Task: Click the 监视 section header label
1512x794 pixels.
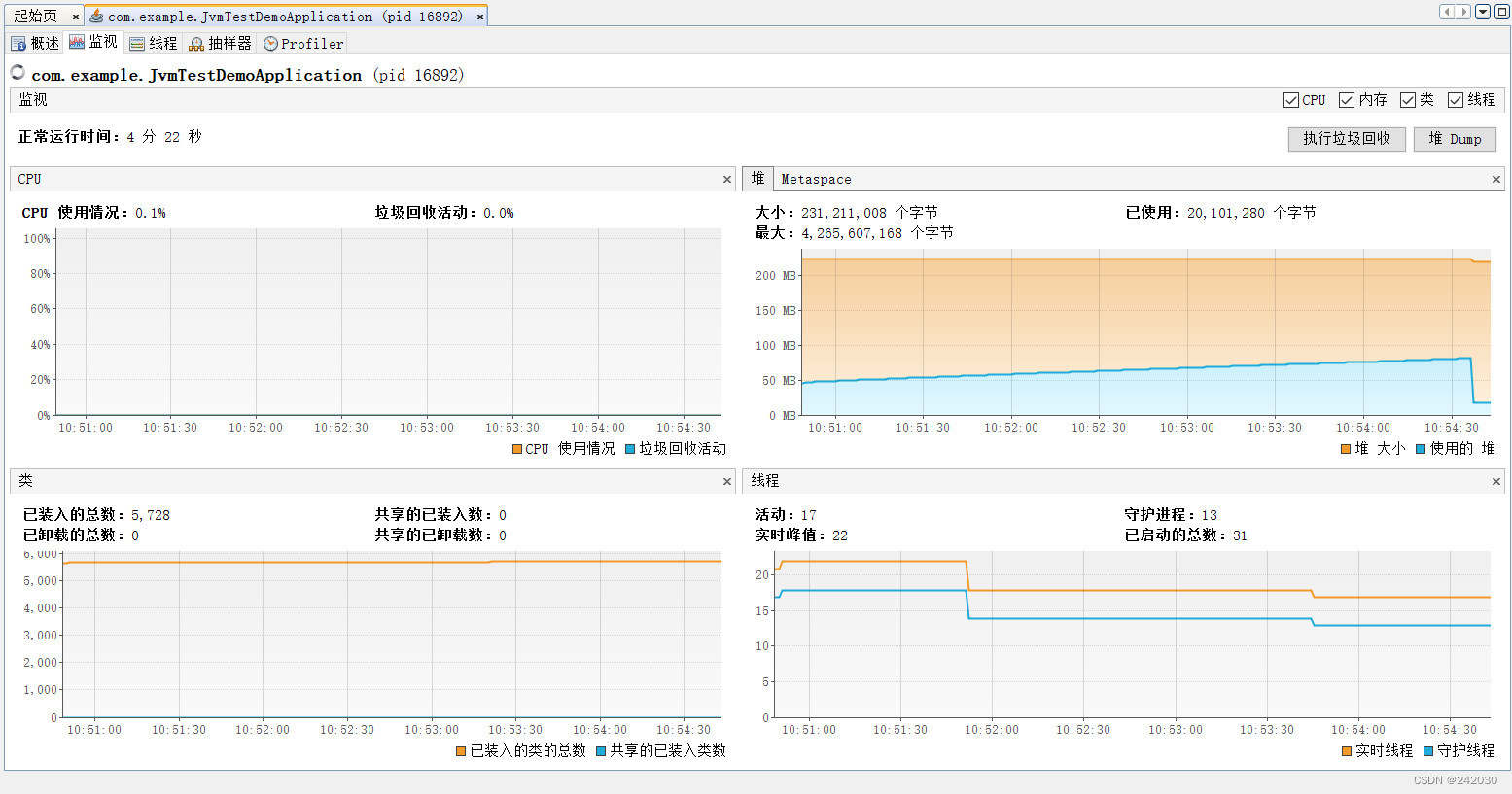Action: click(33, 100)
